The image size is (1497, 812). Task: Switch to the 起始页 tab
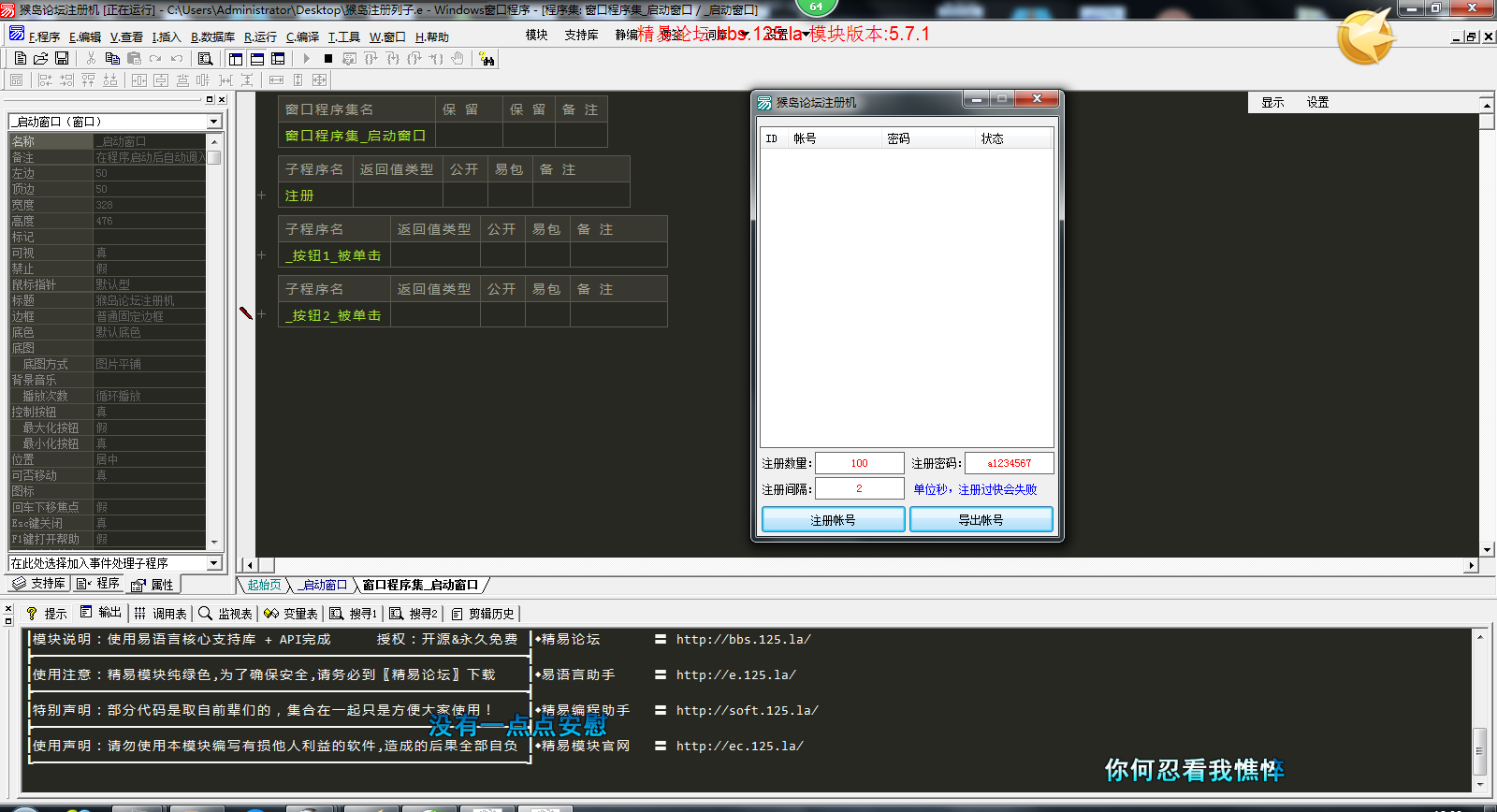[264, 585]
